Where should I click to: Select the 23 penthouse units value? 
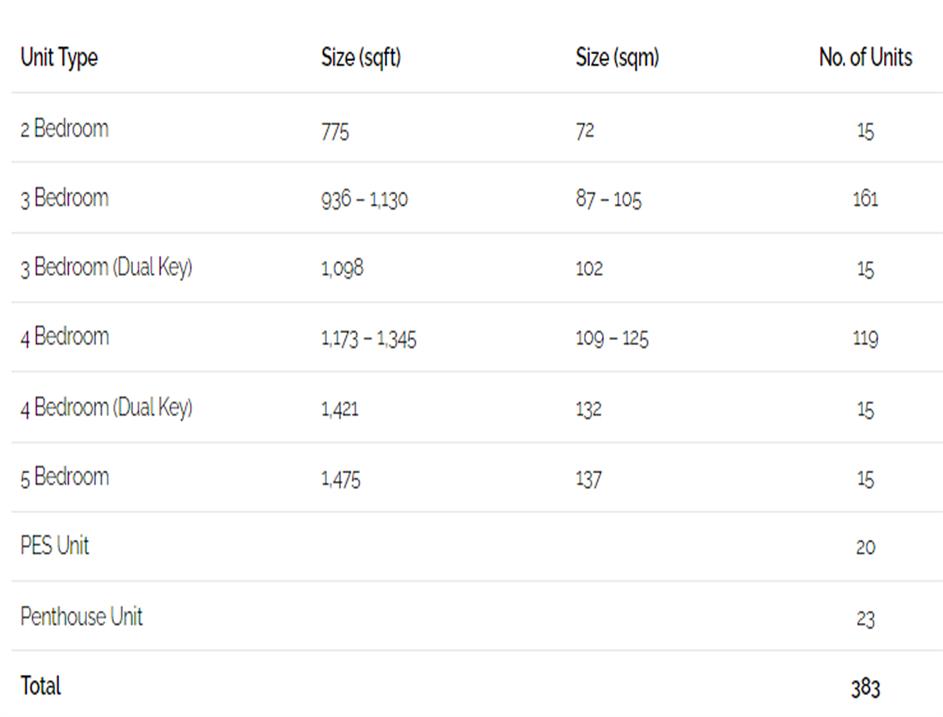tap(865, 618)
